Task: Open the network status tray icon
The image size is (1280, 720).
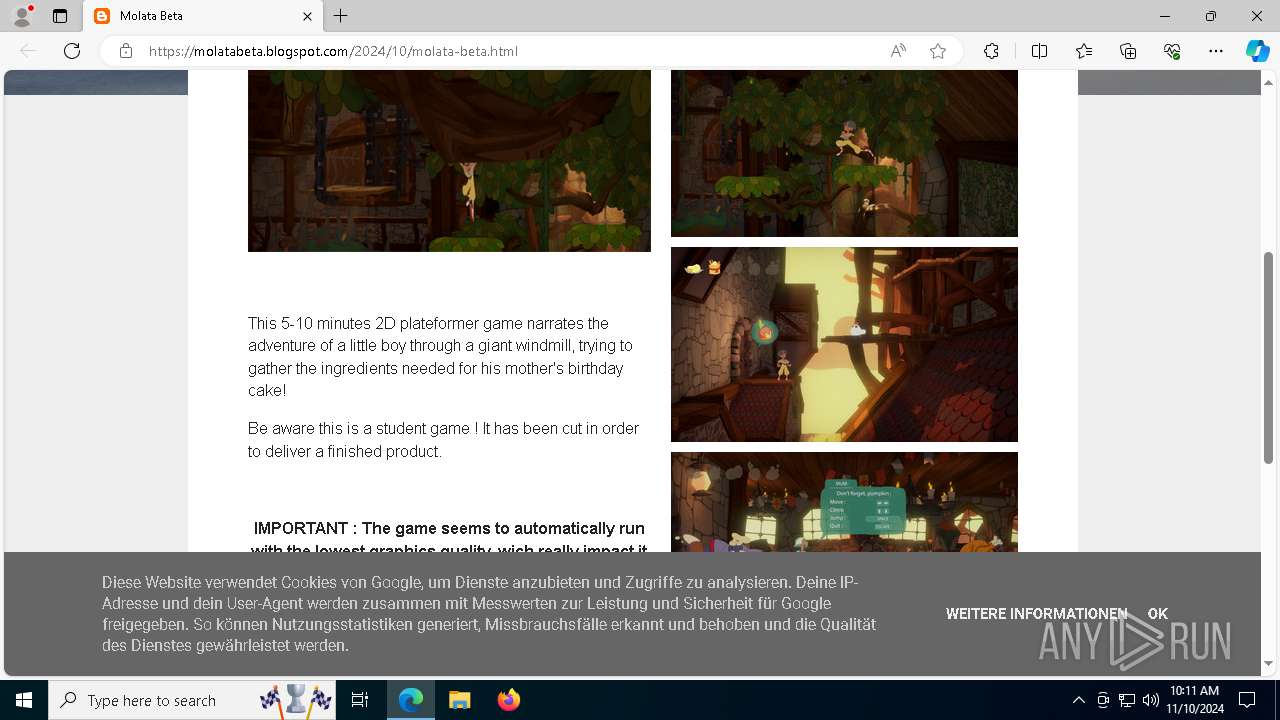Action: [x=1127, y=700]
